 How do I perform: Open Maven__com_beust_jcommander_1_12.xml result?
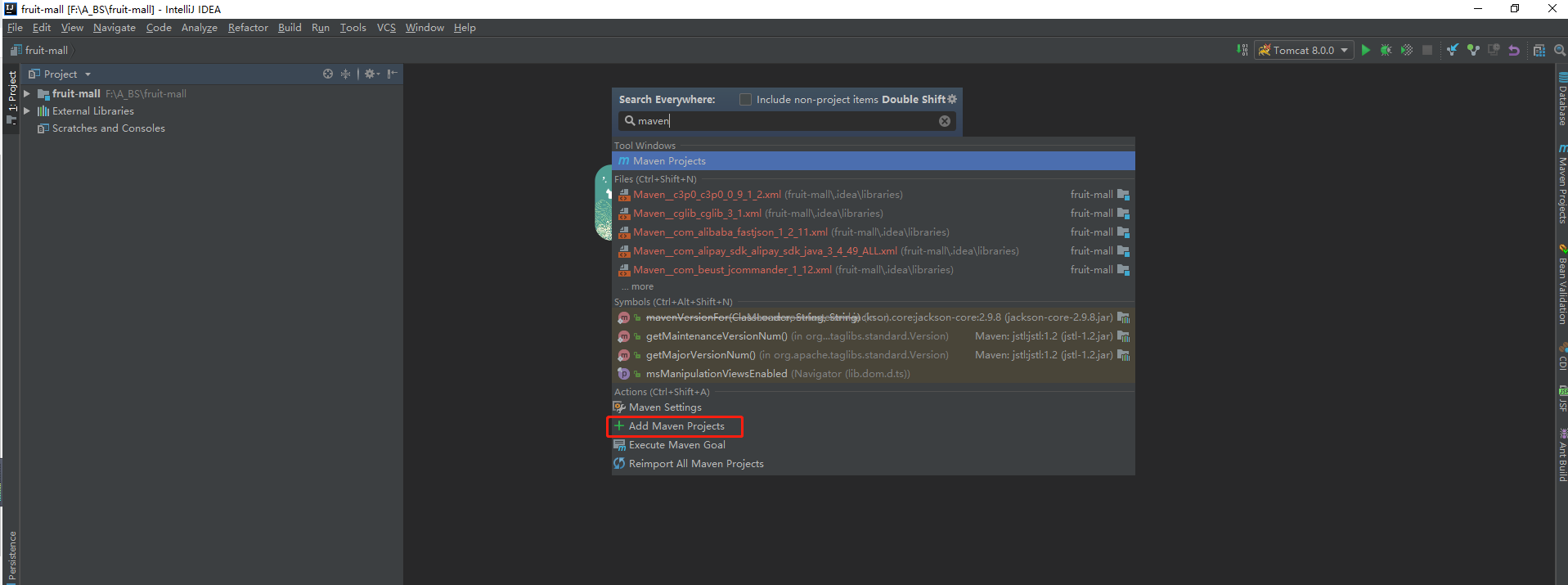[x=873, y=270]
